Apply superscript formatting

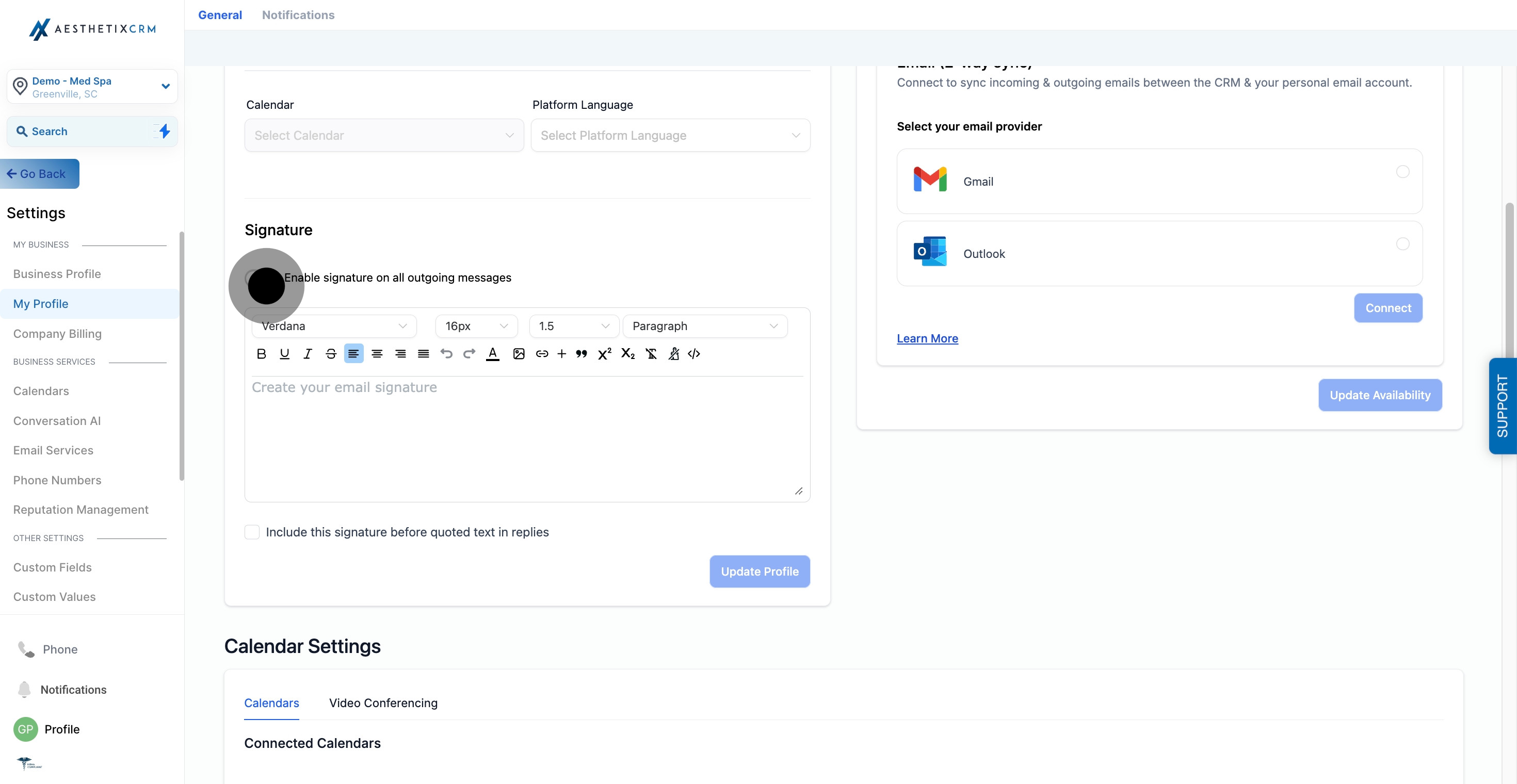tap(604, 354)
